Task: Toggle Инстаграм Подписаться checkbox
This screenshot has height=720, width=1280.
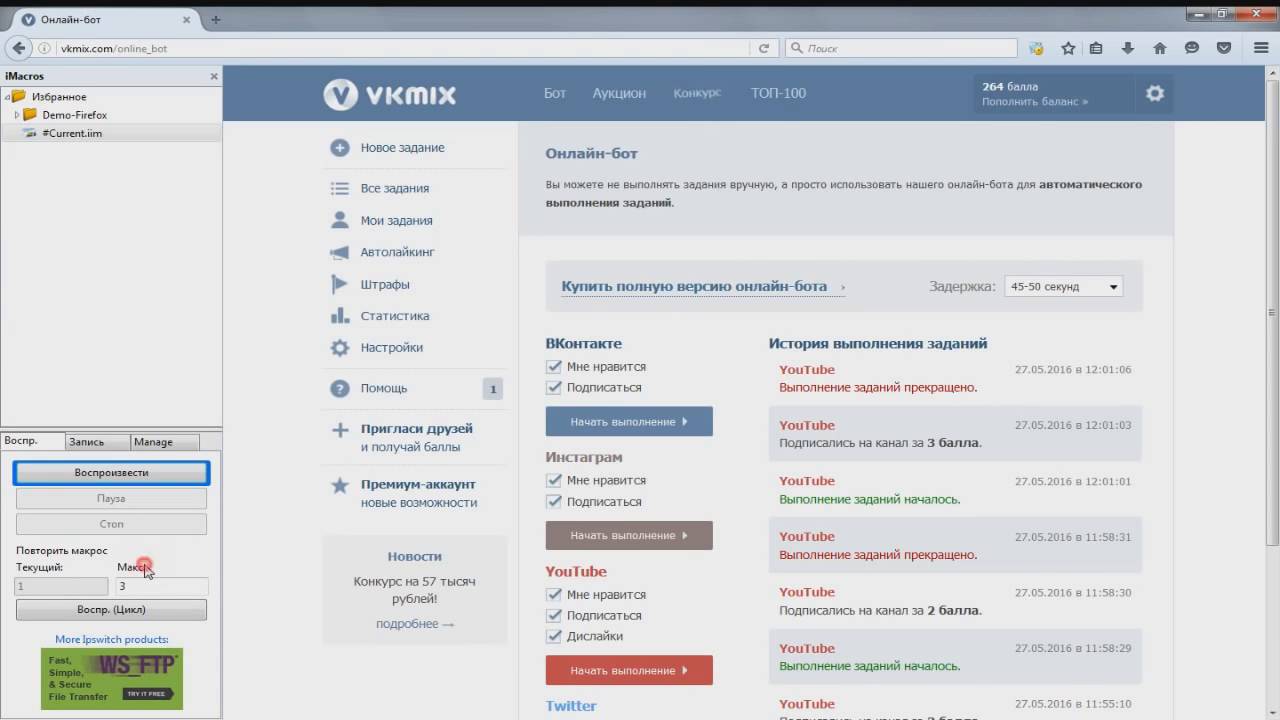Action: [x=553, y=501]
